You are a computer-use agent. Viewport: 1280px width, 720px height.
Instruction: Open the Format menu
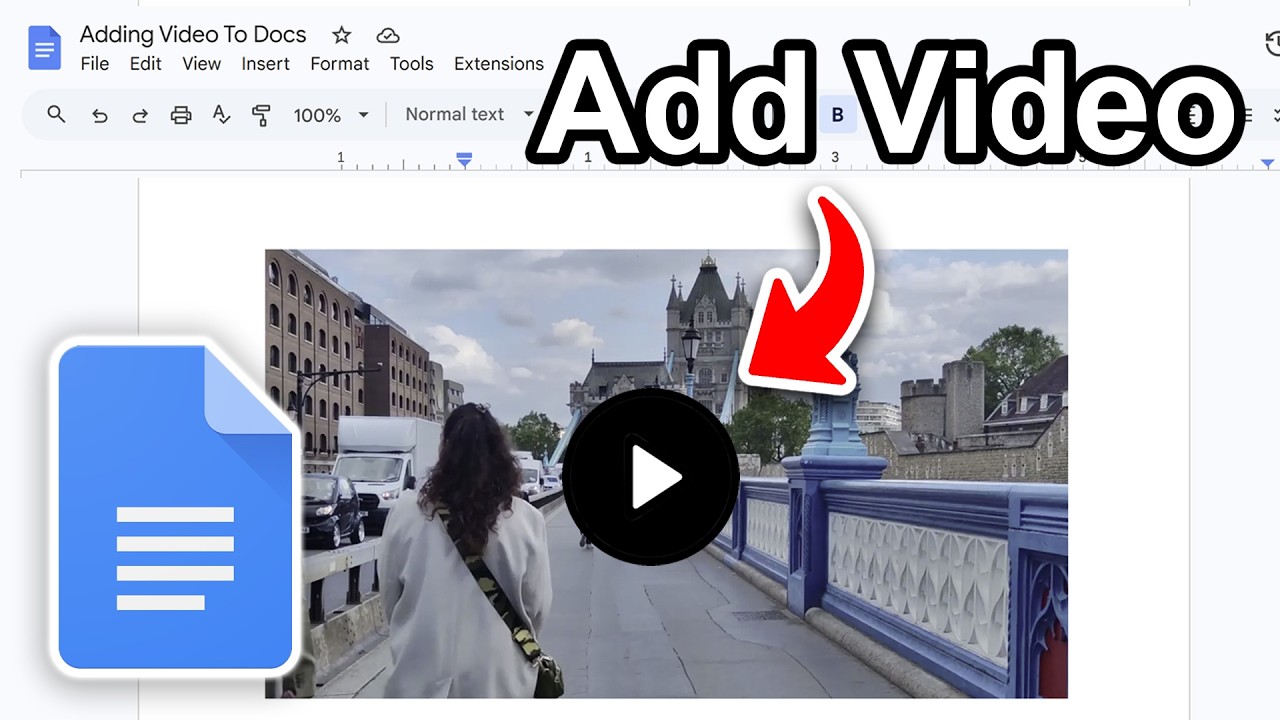pos(340,63)
